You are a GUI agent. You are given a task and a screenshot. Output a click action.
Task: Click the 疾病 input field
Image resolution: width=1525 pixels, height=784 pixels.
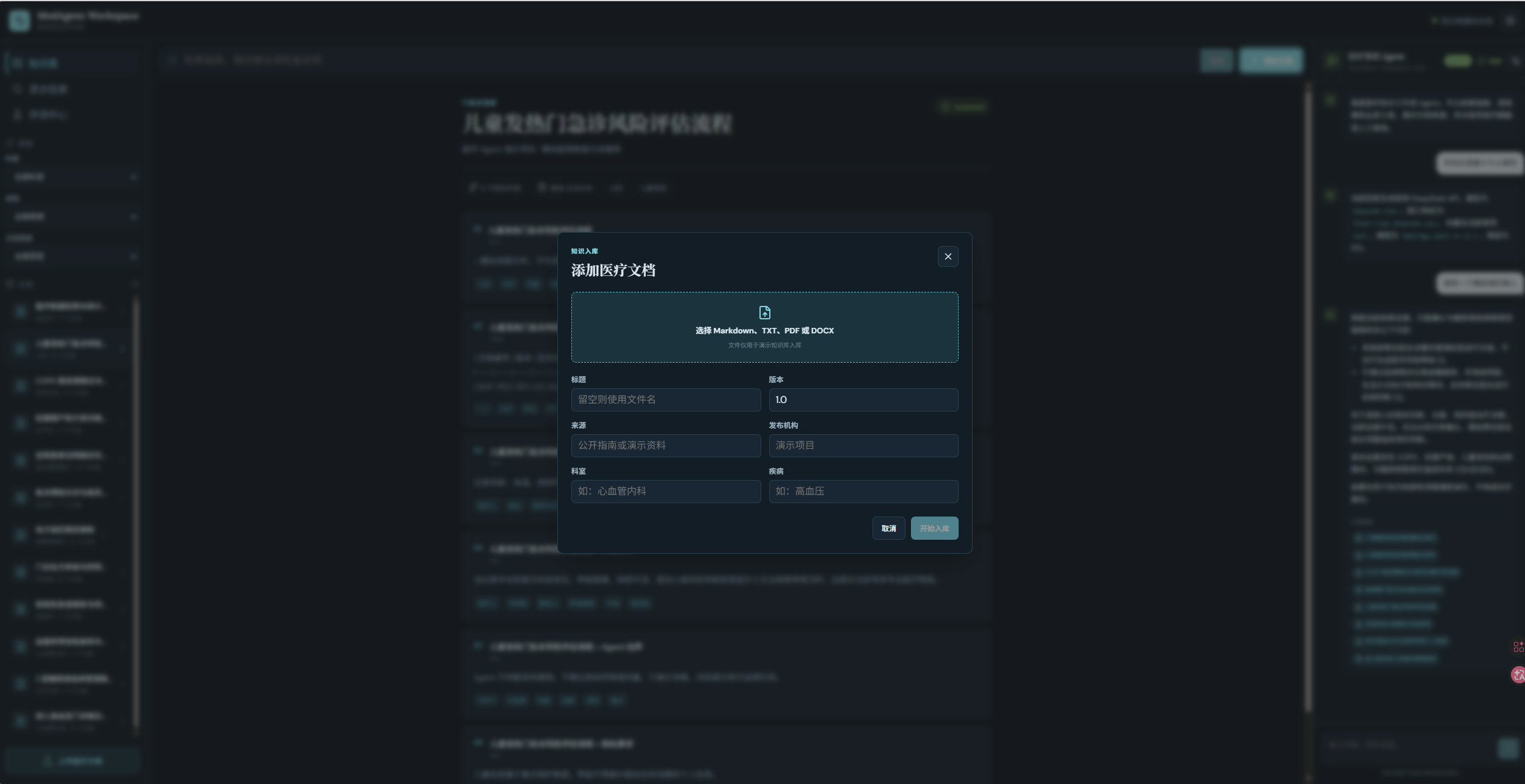(x=863, y=491)
